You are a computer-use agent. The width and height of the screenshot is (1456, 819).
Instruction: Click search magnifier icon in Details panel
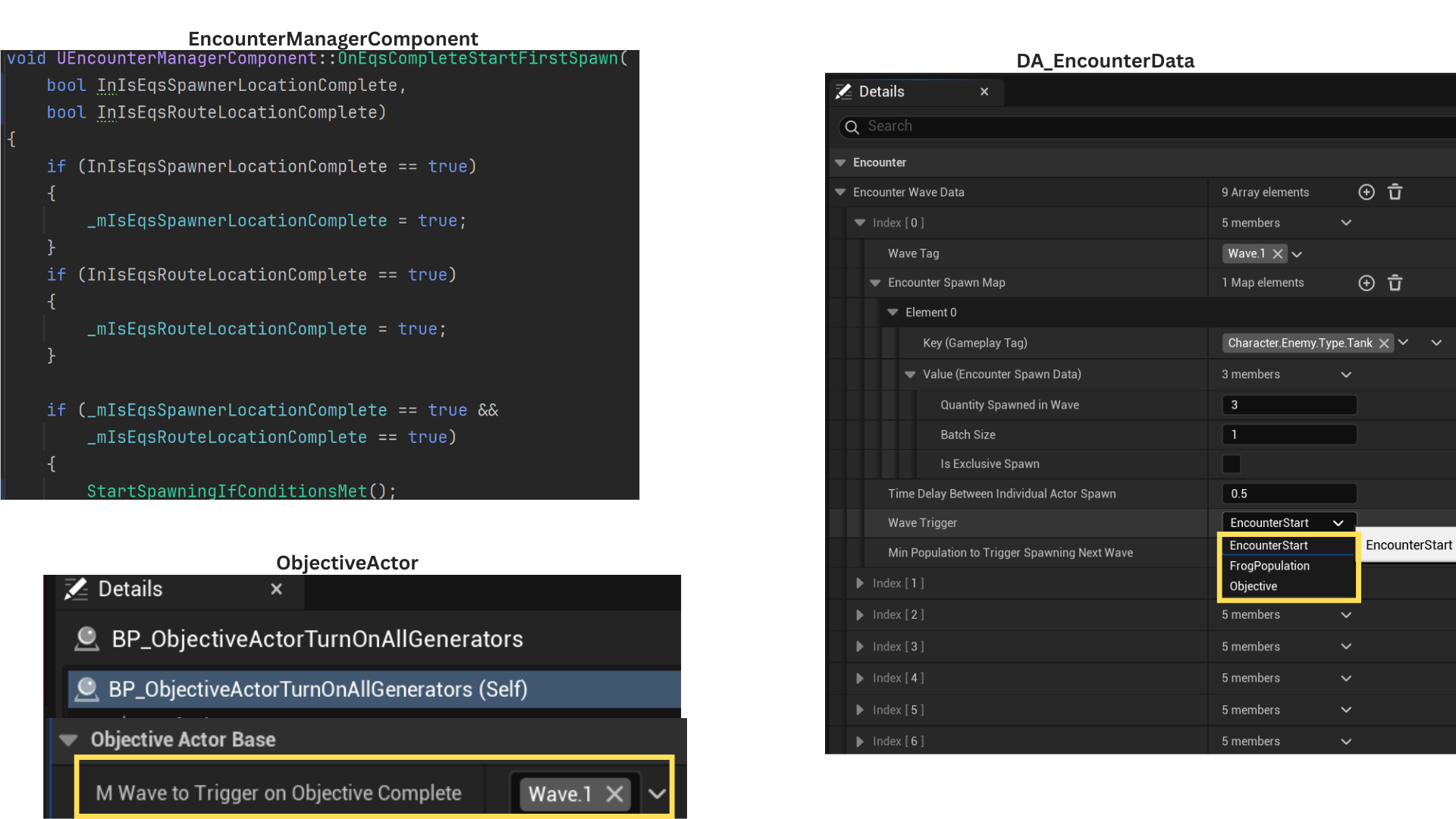852,127
